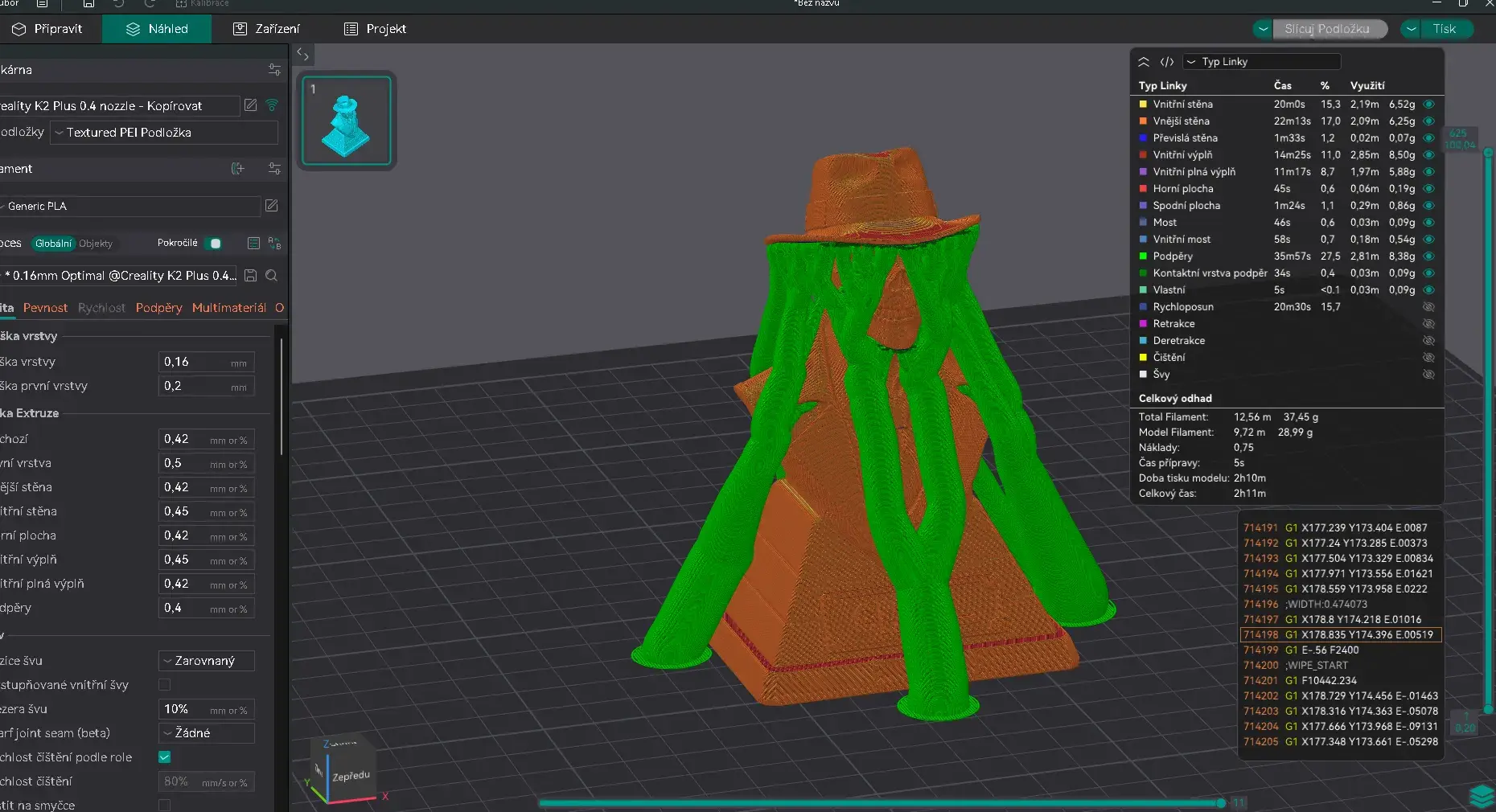Expand the arrow beside the Tisk button
This screenshot has height=812, width=1496.
click(1411, 29)
